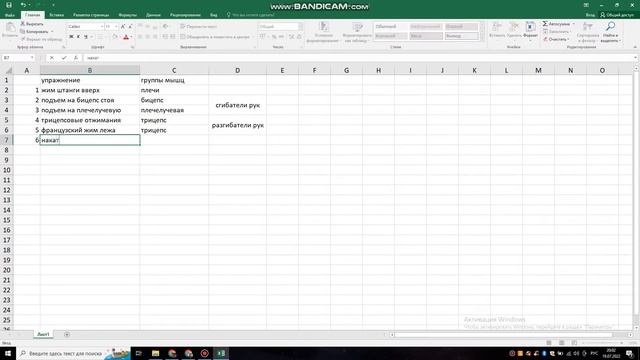This screenshot has height=360, width=640.
Task: Click the Вход sign-in link
Action: (x=590, y=15)
